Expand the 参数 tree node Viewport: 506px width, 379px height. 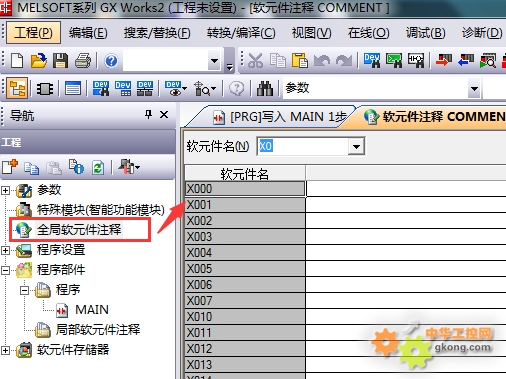[5, 190]
